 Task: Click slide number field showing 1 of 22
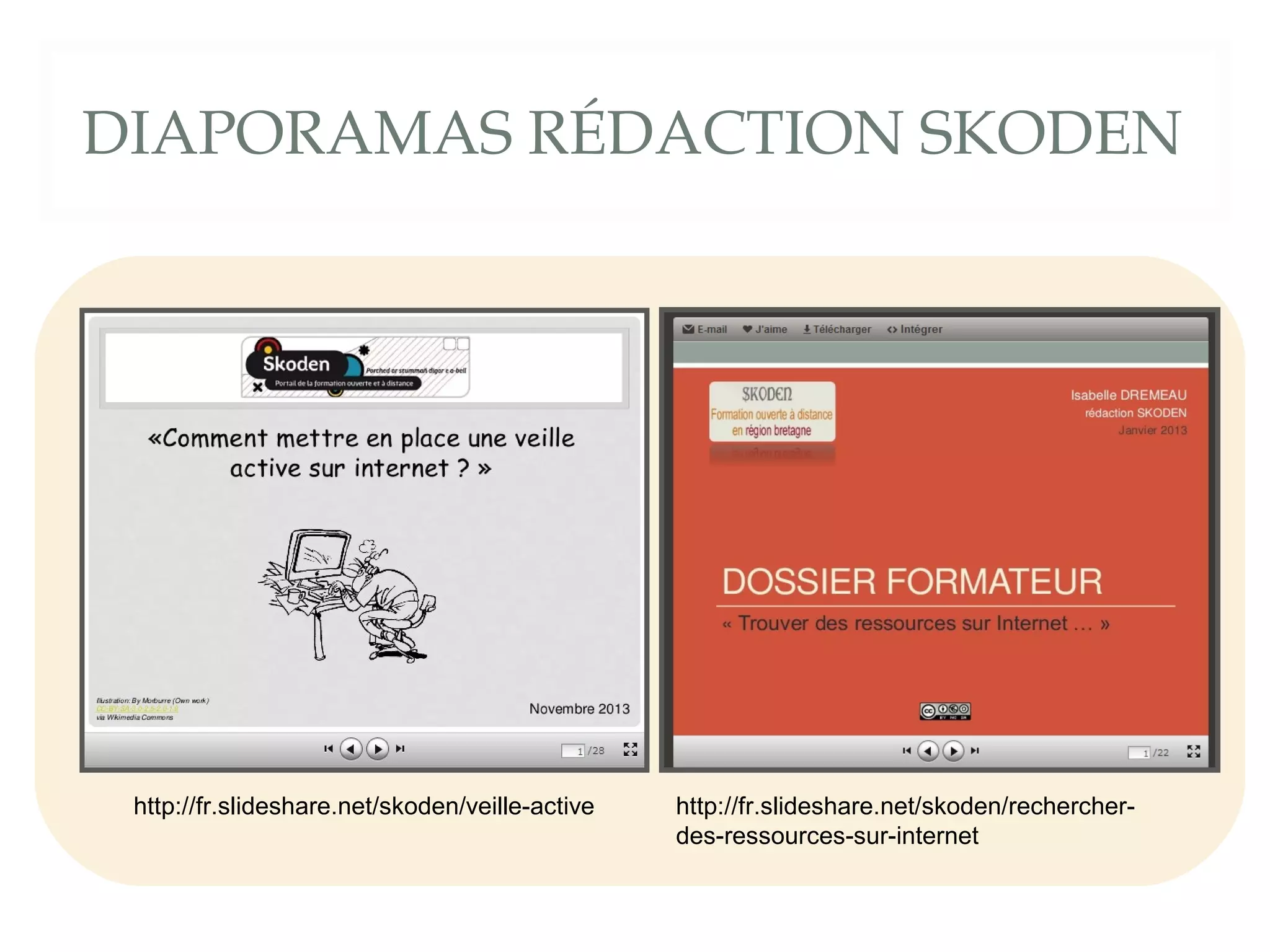click(1139, 752)
